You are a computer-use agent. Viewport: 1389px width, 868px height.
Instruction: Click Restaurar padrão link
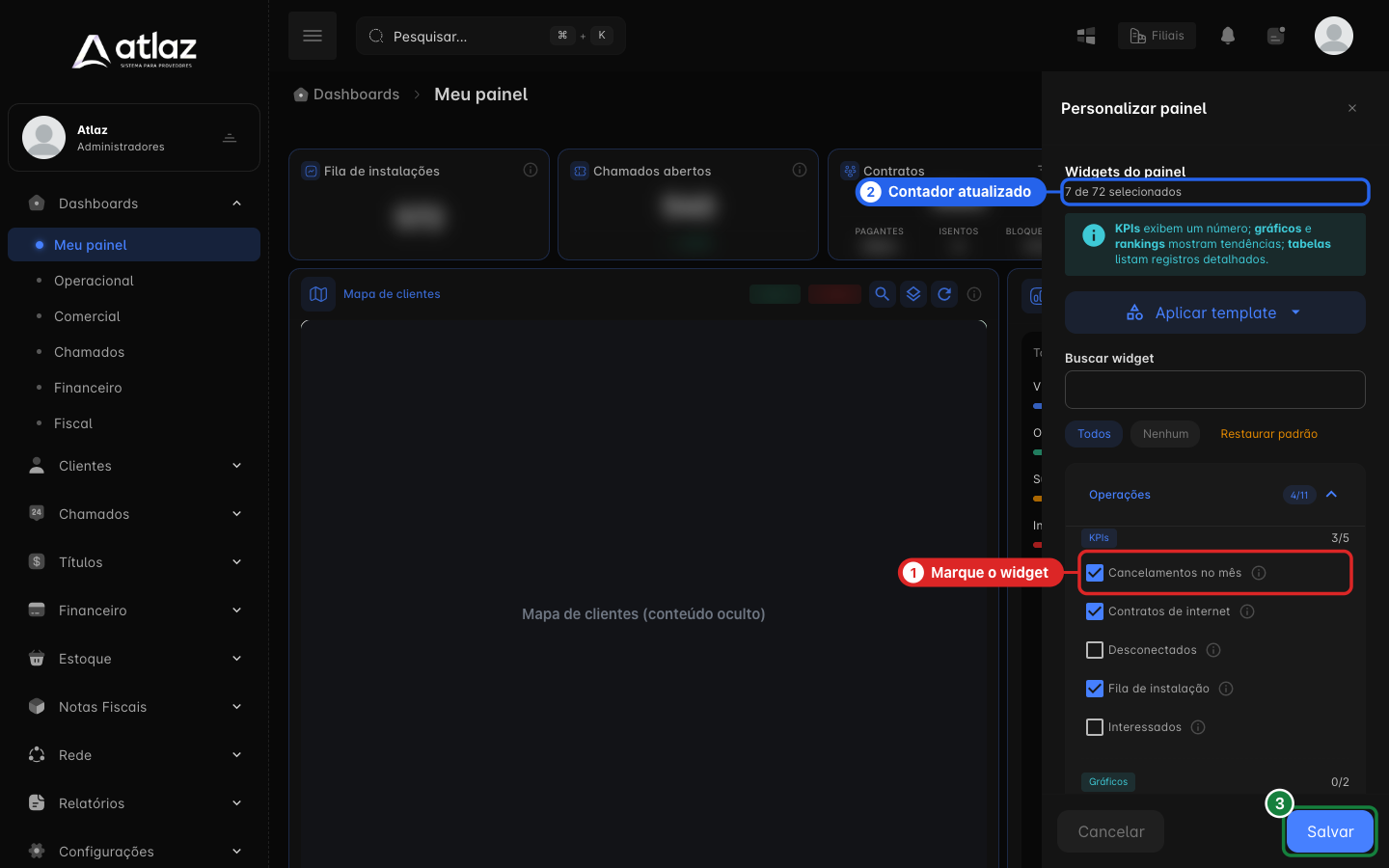click(x=1268, y=434)
